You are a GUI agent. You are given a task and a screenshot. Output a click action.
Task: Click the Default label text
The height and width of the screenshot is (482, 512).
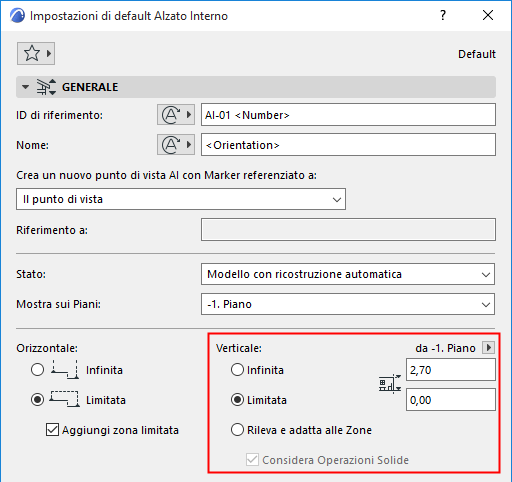coord(477,54)
